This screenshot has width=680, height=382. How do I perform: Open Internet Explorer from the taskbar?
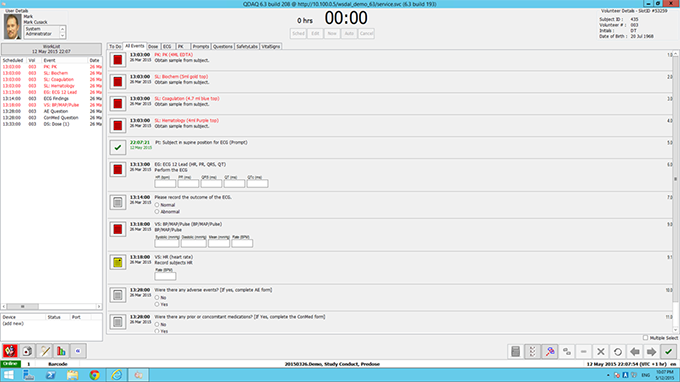tap(116, 375)
